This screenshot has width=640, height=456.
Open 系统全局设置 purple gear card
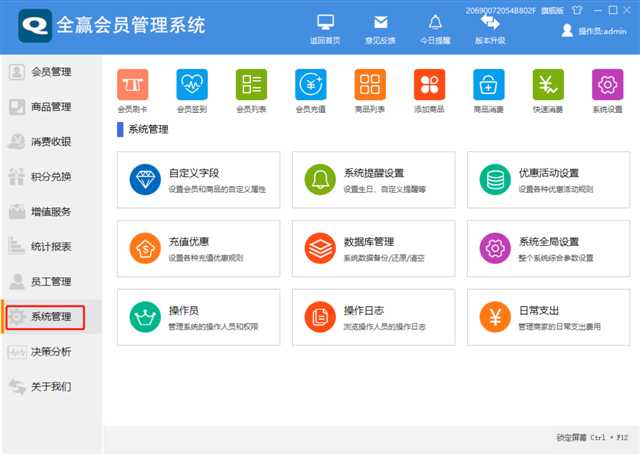click(549, 248)
